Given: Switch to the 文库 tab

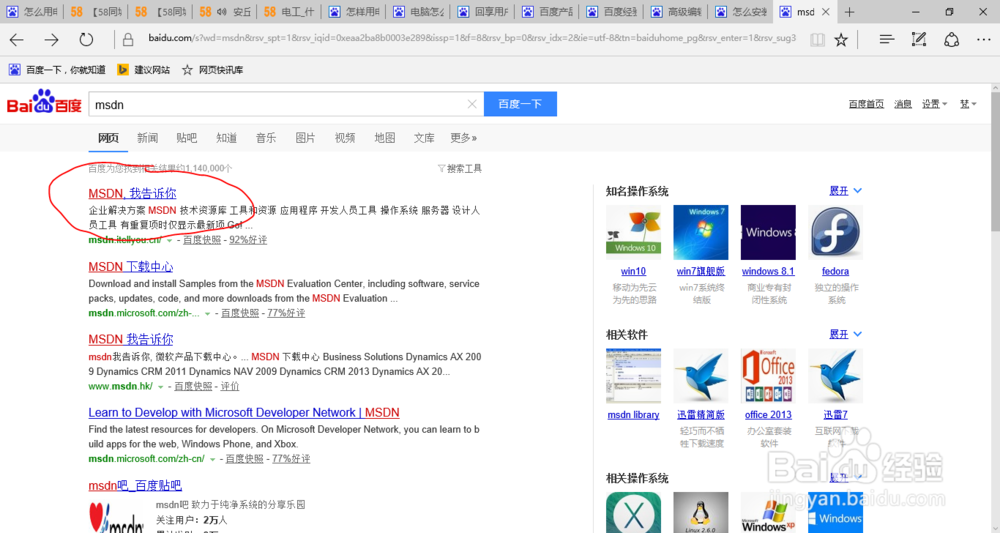Looking at the screenshot, I should point(424,138).
